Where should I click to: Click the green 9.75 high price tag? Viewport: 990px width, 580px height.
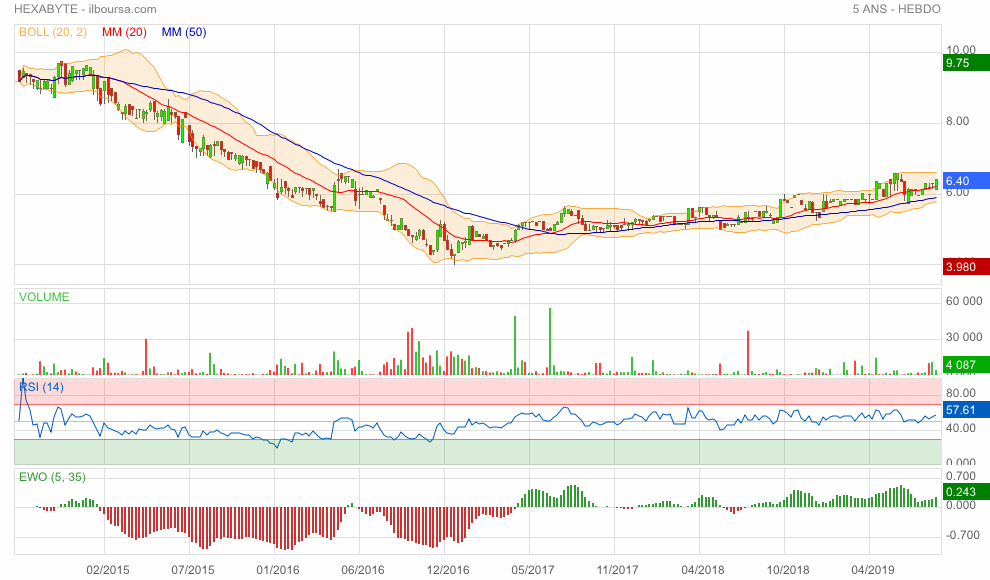(966, 63)
